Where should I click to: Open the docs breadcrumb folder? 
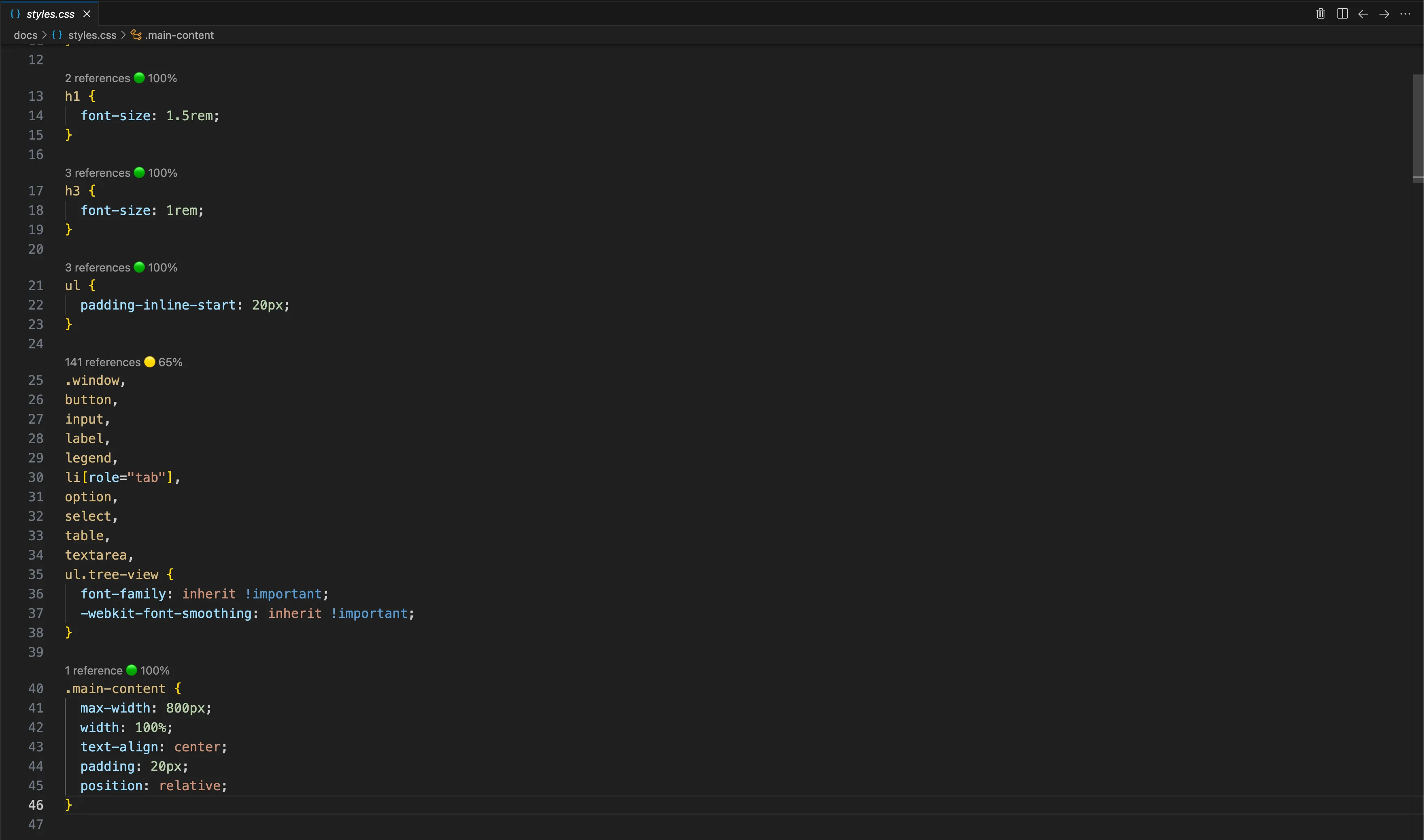[x=26, y=35]
